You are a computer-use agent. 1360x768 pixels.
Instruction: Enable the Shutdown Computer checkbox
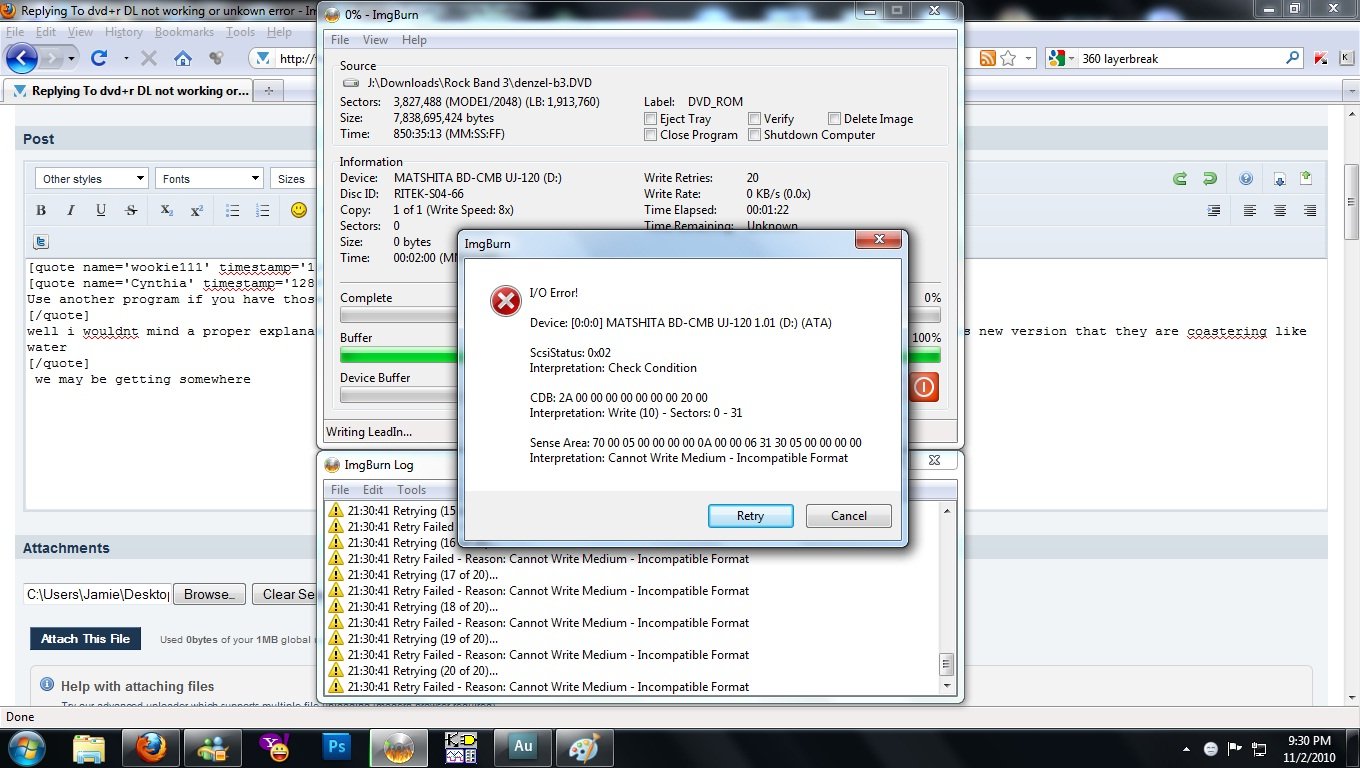click(x=755, y=134)
